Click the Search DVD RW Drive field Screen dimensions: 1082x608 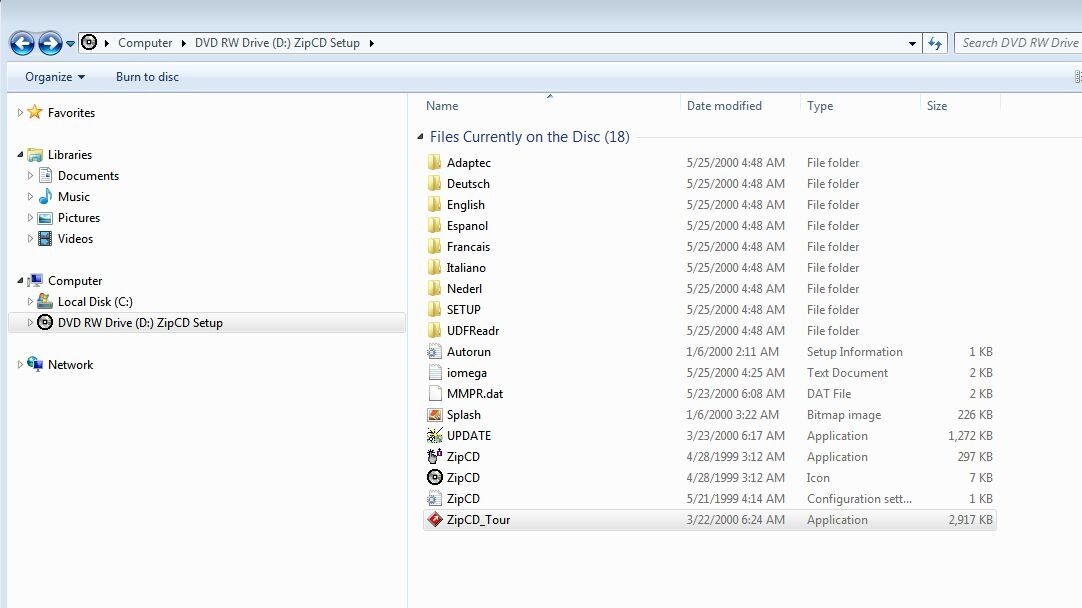click(x=1019, y=43)
